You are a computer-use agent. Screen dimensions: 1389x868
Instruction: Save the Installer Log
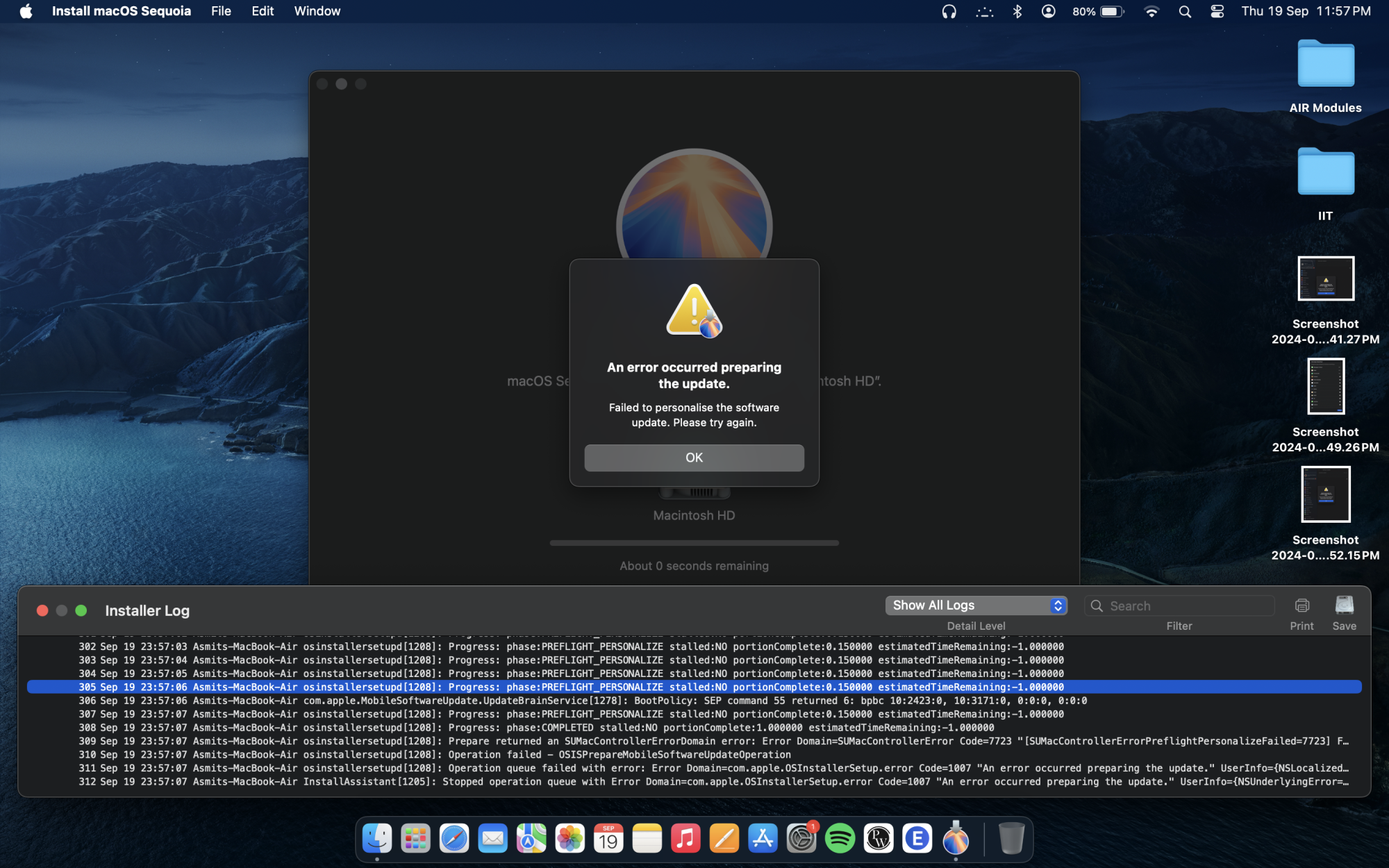click(x=1344, y=606)
